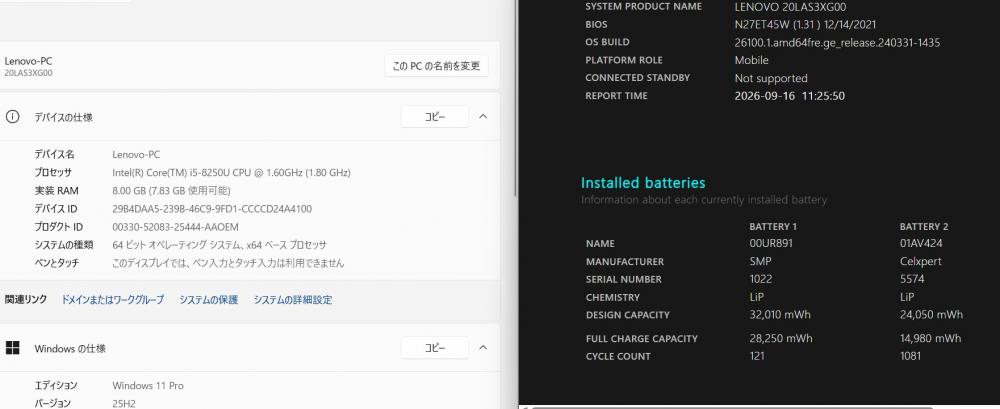The height and width of the screenshot is (409, 1000).
Task: Copy device specifications with コピー button
Action: [435, 117]
